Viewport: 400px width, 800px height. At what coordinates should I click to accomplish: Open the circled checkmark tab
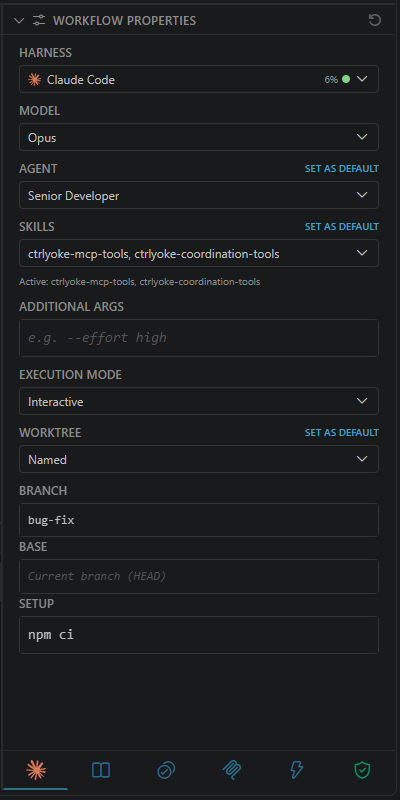(166, 770)
